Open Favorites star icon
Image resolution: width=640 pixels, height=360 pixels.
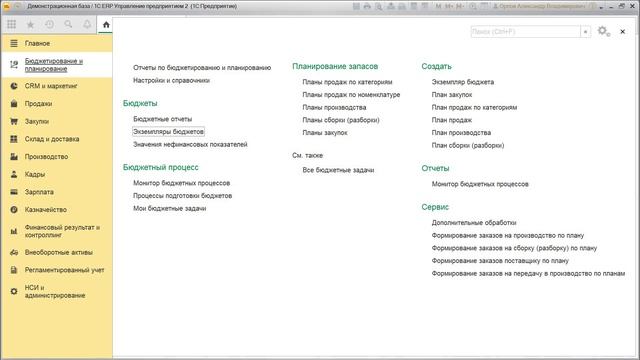click(x=30, y=24)
